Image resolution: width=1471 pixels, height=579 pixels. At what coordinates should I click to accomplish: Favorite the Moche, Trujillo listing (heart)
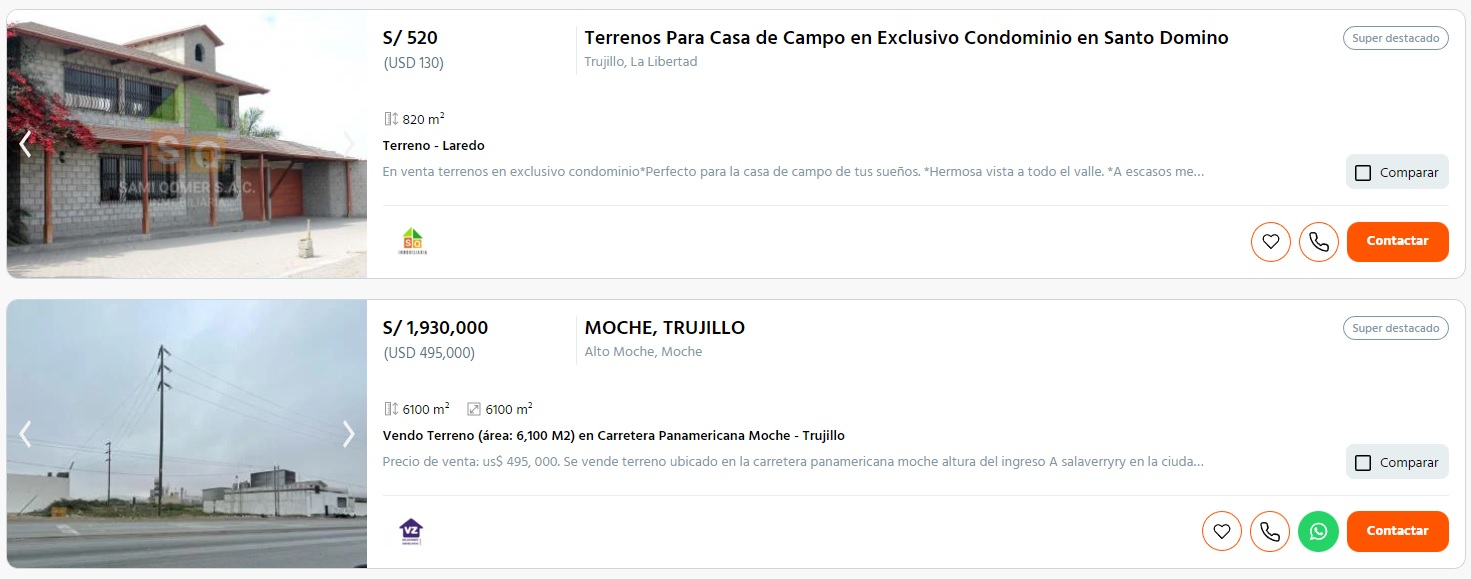(x=1221, y=532)
